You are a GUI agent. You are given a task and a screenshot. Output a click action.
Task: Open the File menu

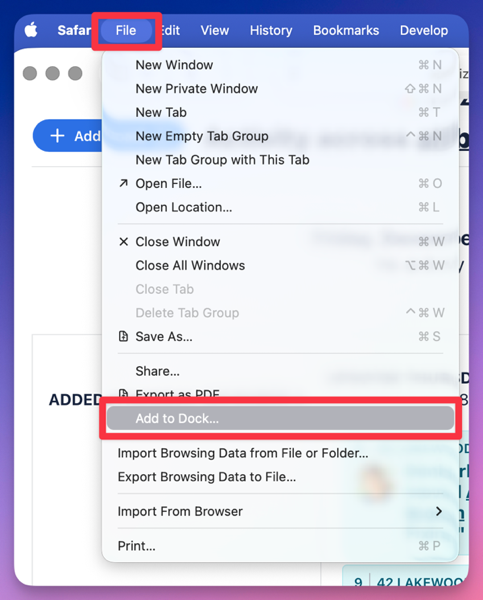tap(126, 30)
